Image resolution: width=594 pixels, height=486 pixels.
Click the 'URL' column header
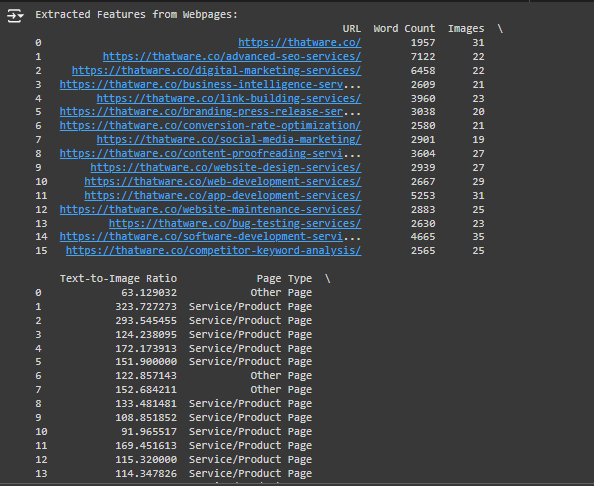click(352, 29)
